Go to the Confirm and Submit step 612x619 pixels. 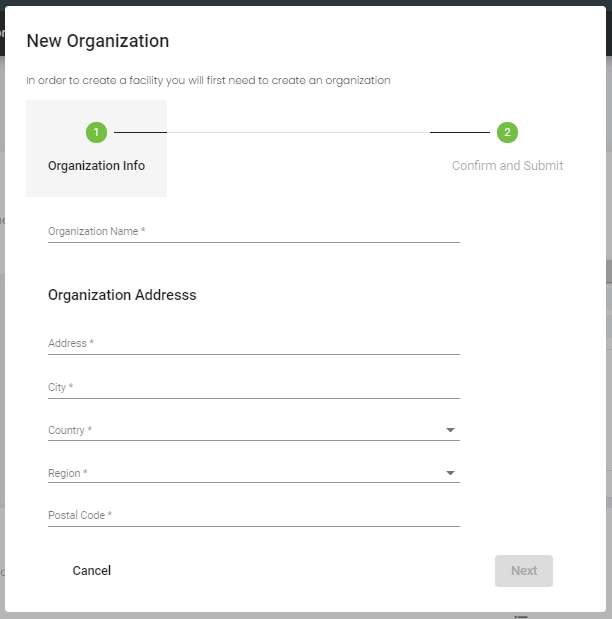pyautogui.click(x=507, y=166)
